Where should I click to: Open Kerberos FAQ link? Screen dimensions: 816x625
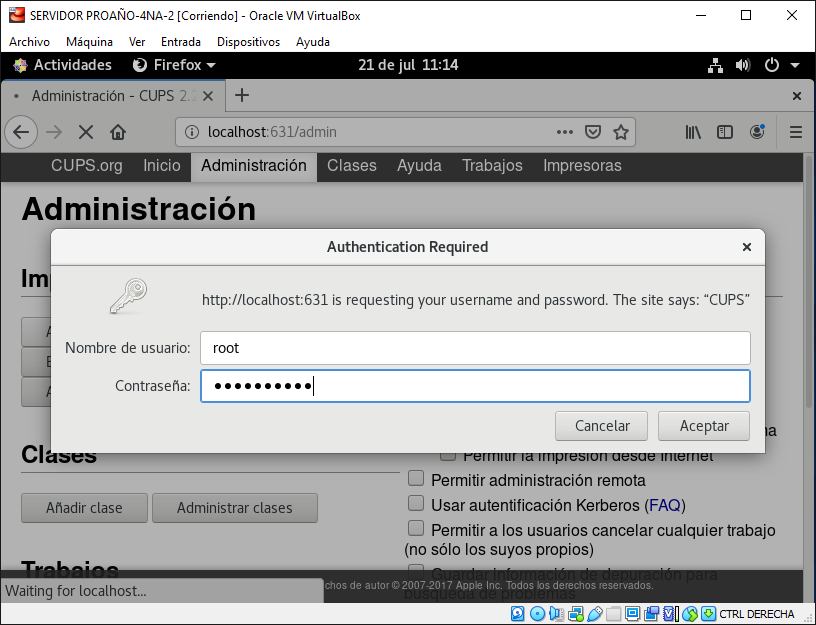[x=665, y=505]
